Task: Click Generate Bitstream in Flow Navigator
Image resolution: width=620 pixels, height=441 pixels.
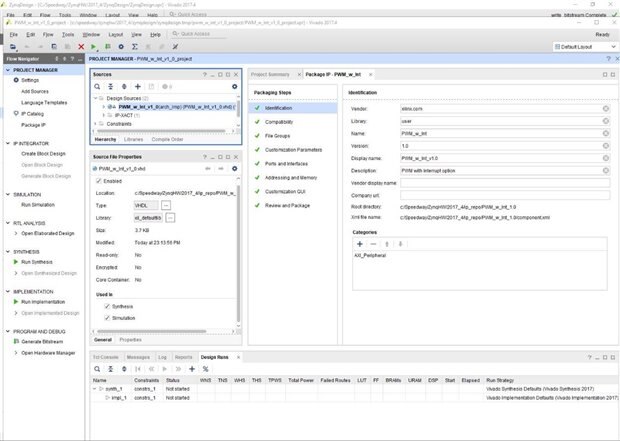Action: point(43,342)
